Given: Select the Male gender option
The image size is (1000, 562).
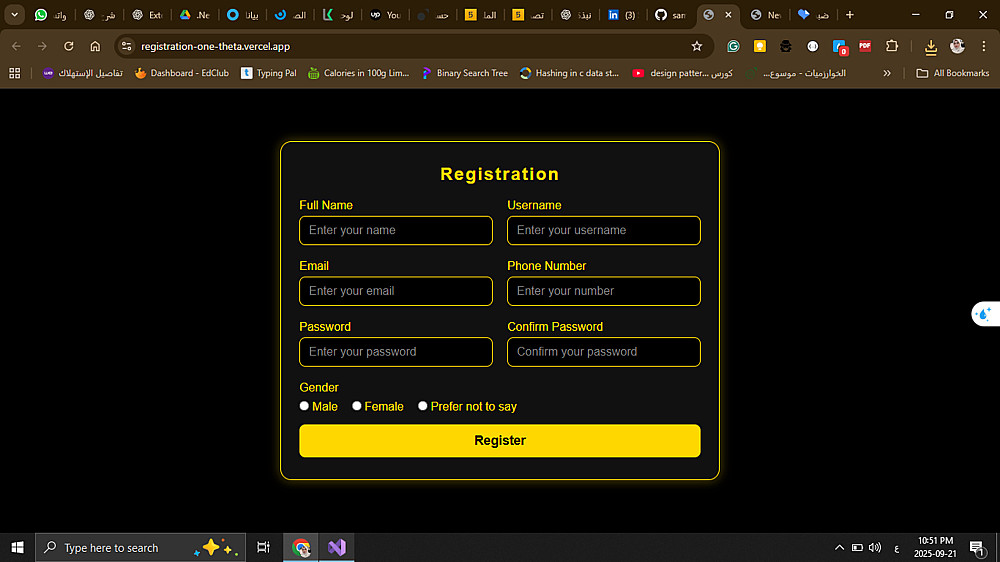Looking at the screenshot, I should coord(304,406).
